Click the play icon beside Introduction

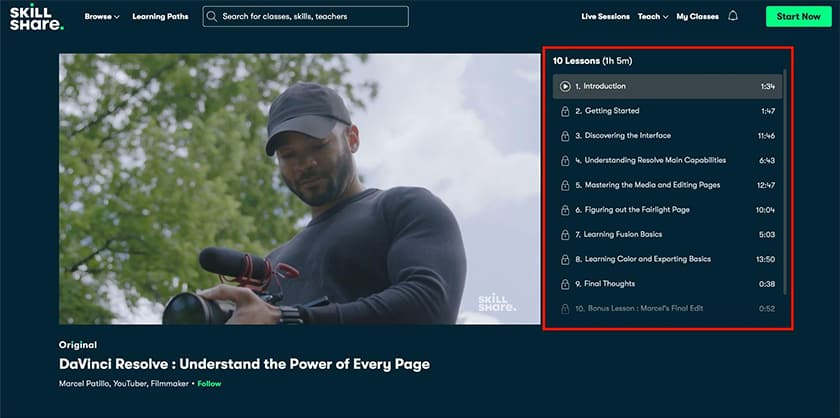pyautogui.click(x=565, y=86)
